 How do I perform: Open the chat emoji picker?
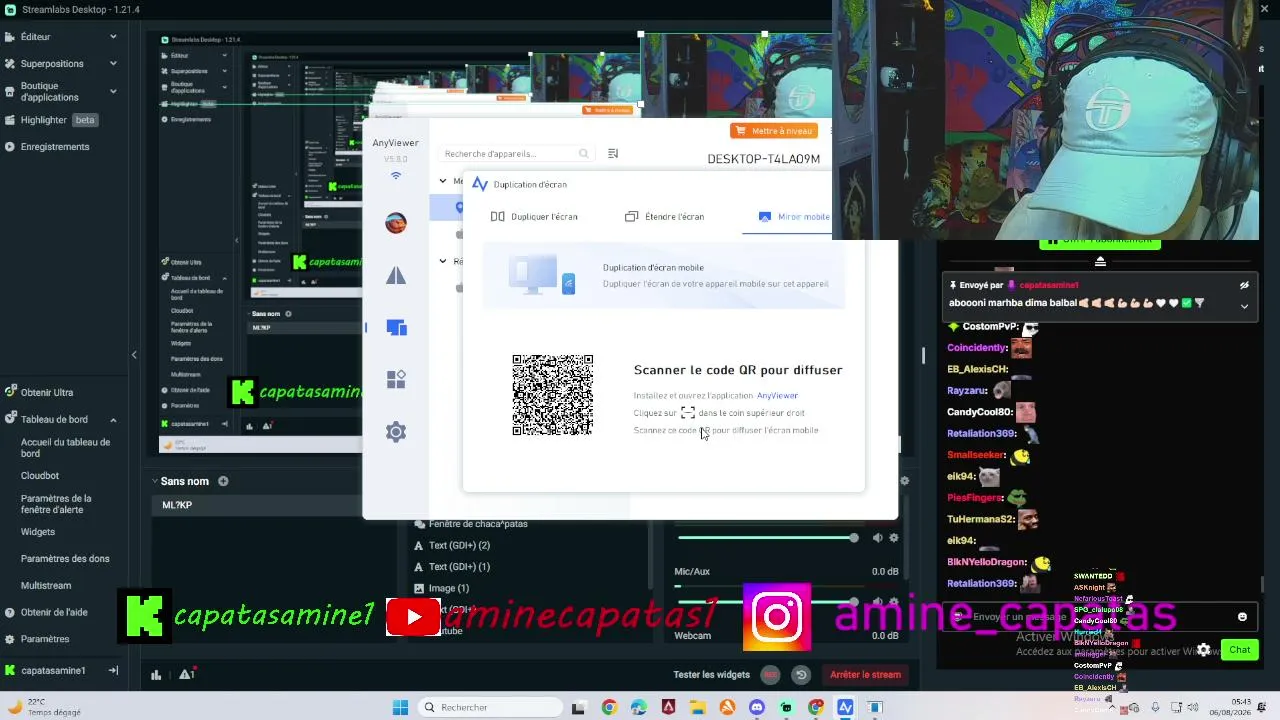1242,617
